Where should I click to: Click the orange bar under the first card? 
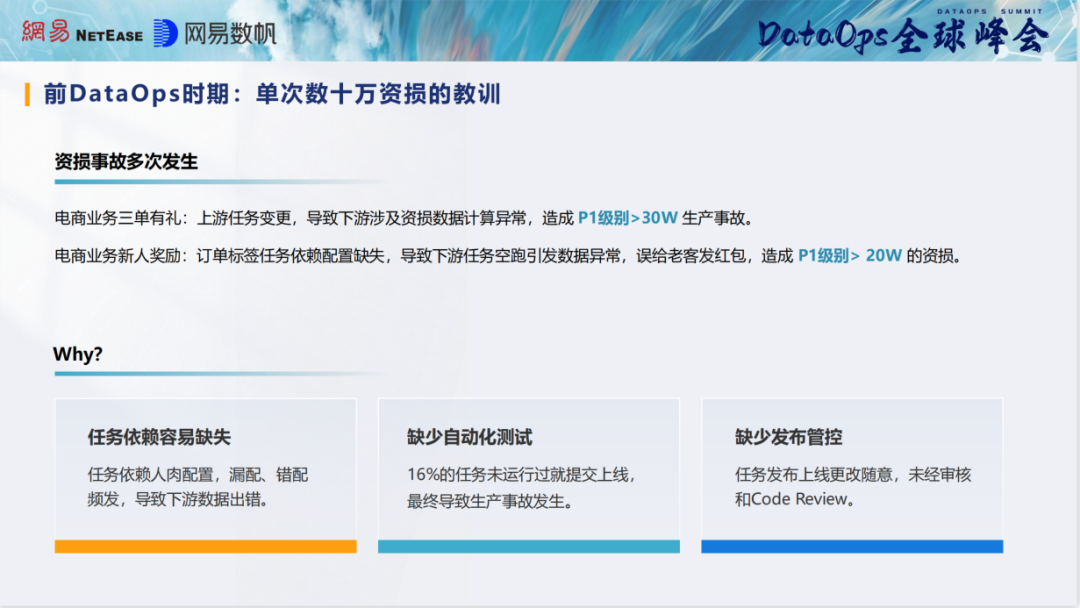[x=205, y=547]
